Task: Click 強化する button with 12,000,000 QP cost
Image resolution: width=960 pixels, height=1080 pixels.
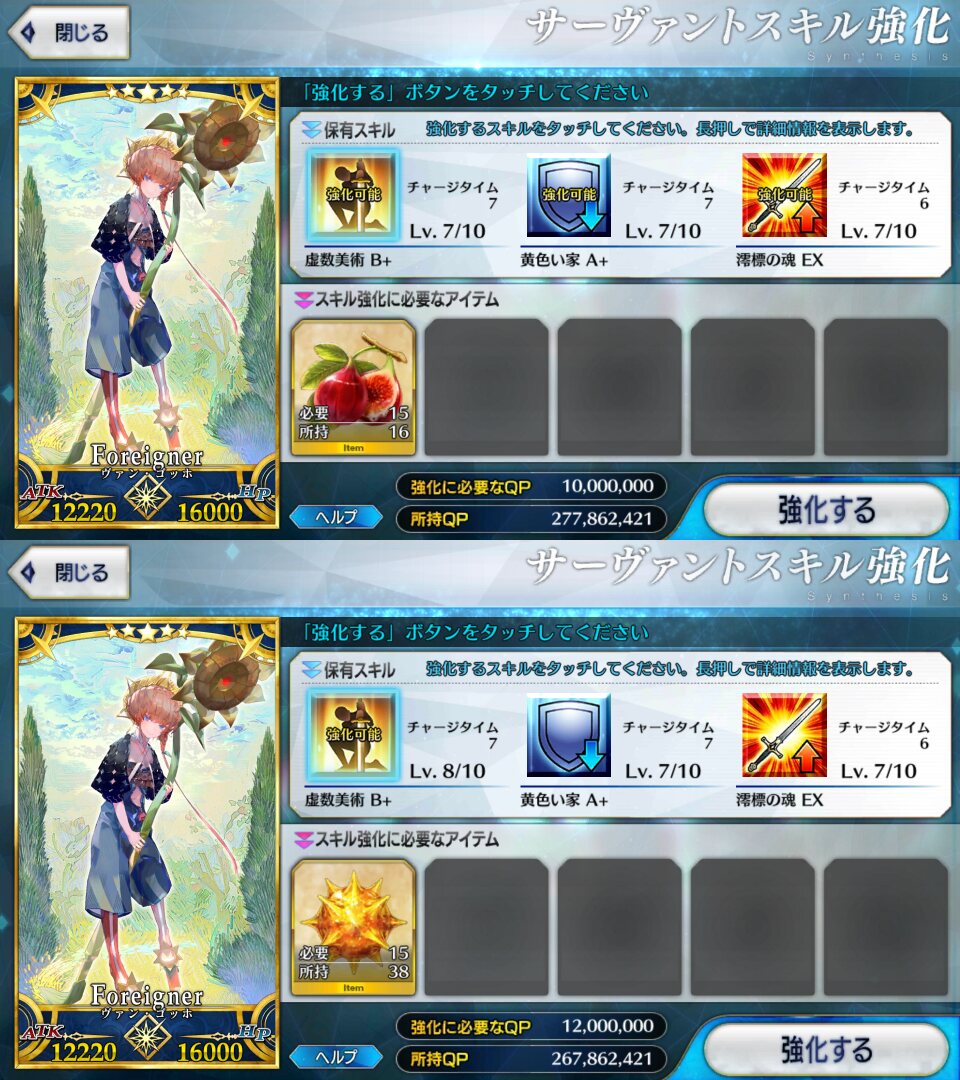Action: click(x=826, y=1050)
